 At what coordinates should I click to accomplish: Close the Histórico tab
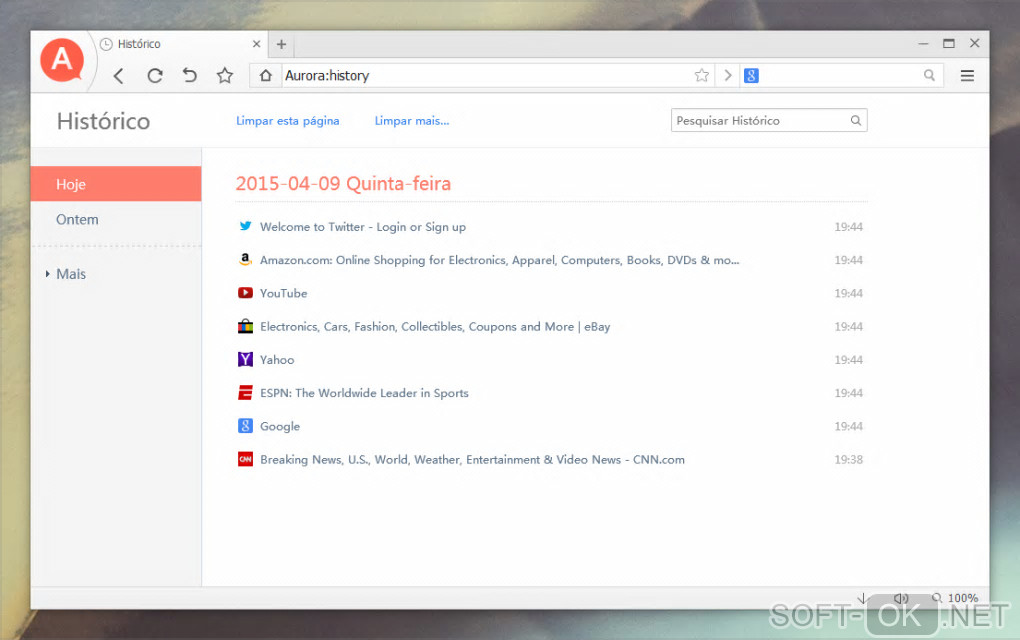click(256, 44)
